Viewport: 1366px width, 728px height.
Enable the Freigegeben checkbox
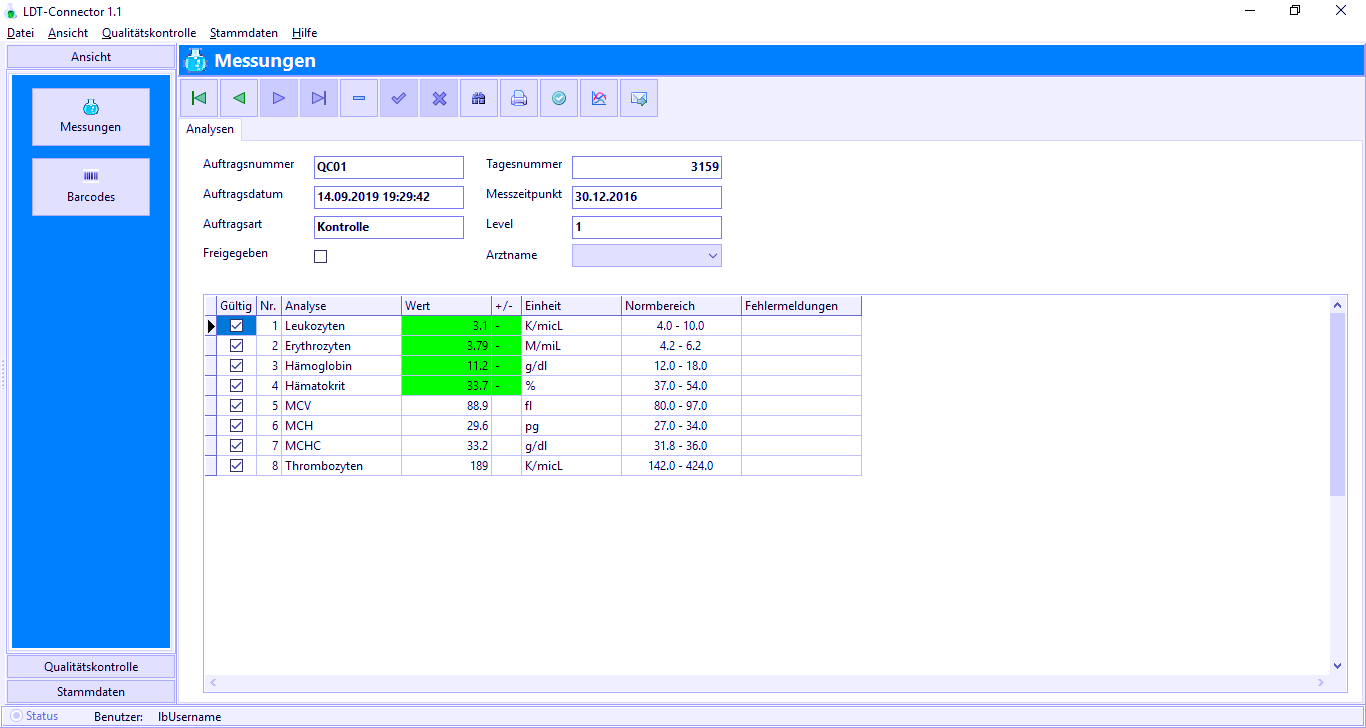(321, 256)
